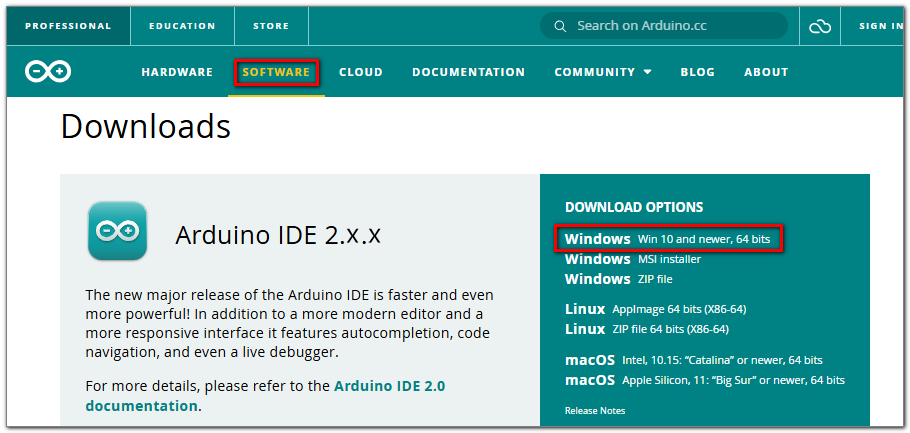Click the Sign In link
This screenshot has height=433, width=910.
[x=881, y=26]
